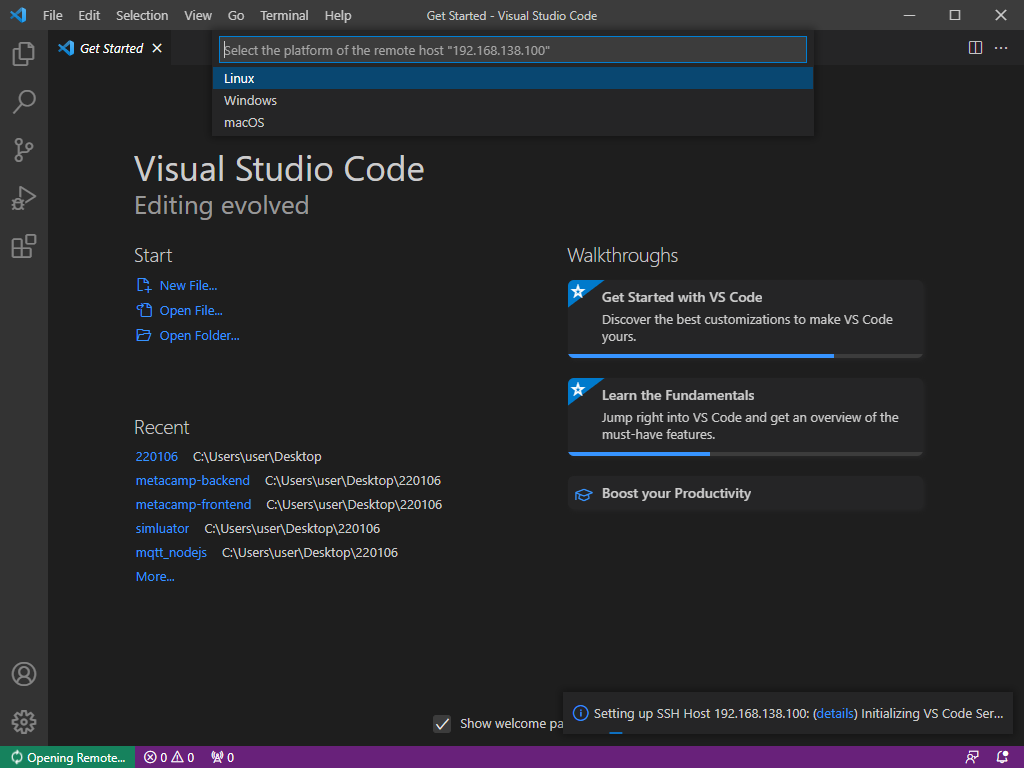
Task: Click the Boost your Productivity graduation cap icon
Action: point(583,494)
